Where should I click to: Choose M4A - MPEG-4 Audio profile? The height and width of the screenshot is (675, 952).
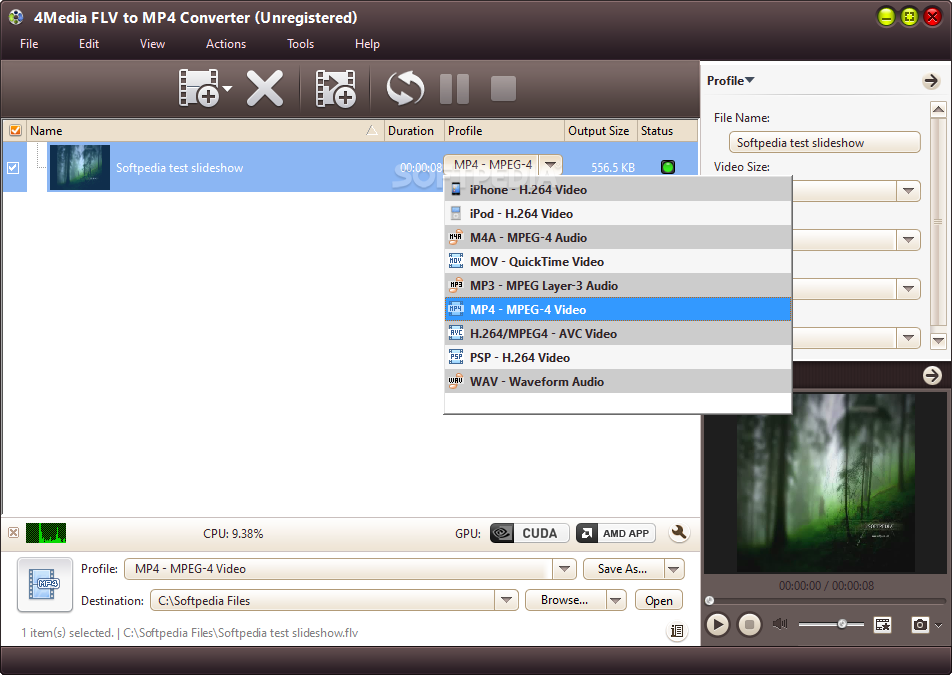point(618,237)
